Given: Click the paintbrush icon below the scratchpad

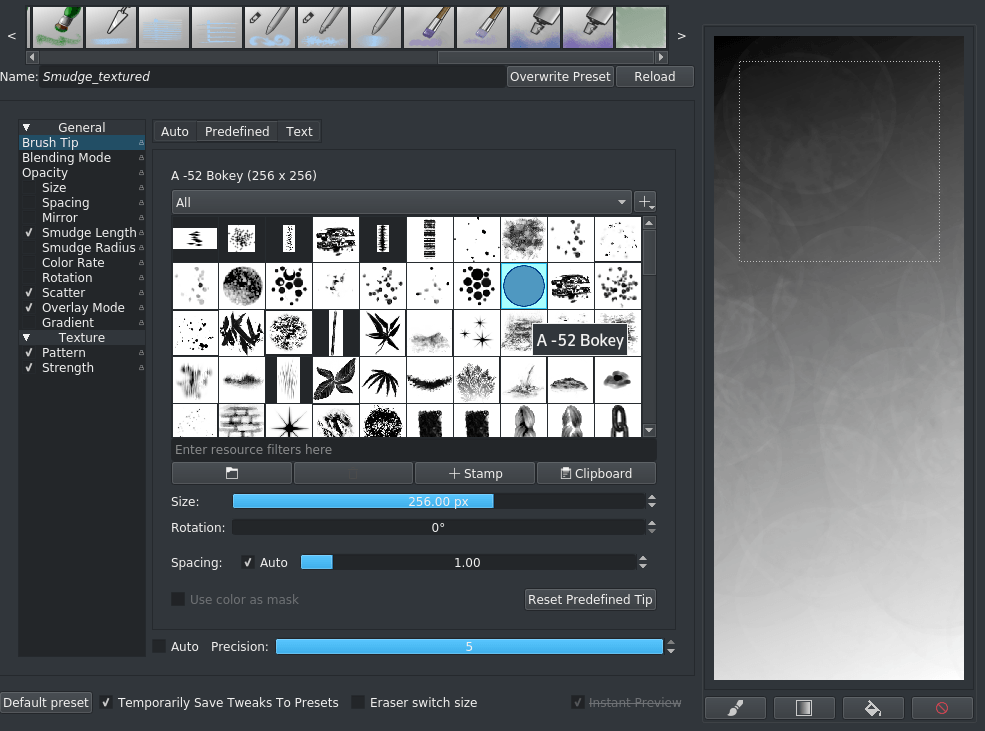Looking at the screenshot, I should 735,708.
